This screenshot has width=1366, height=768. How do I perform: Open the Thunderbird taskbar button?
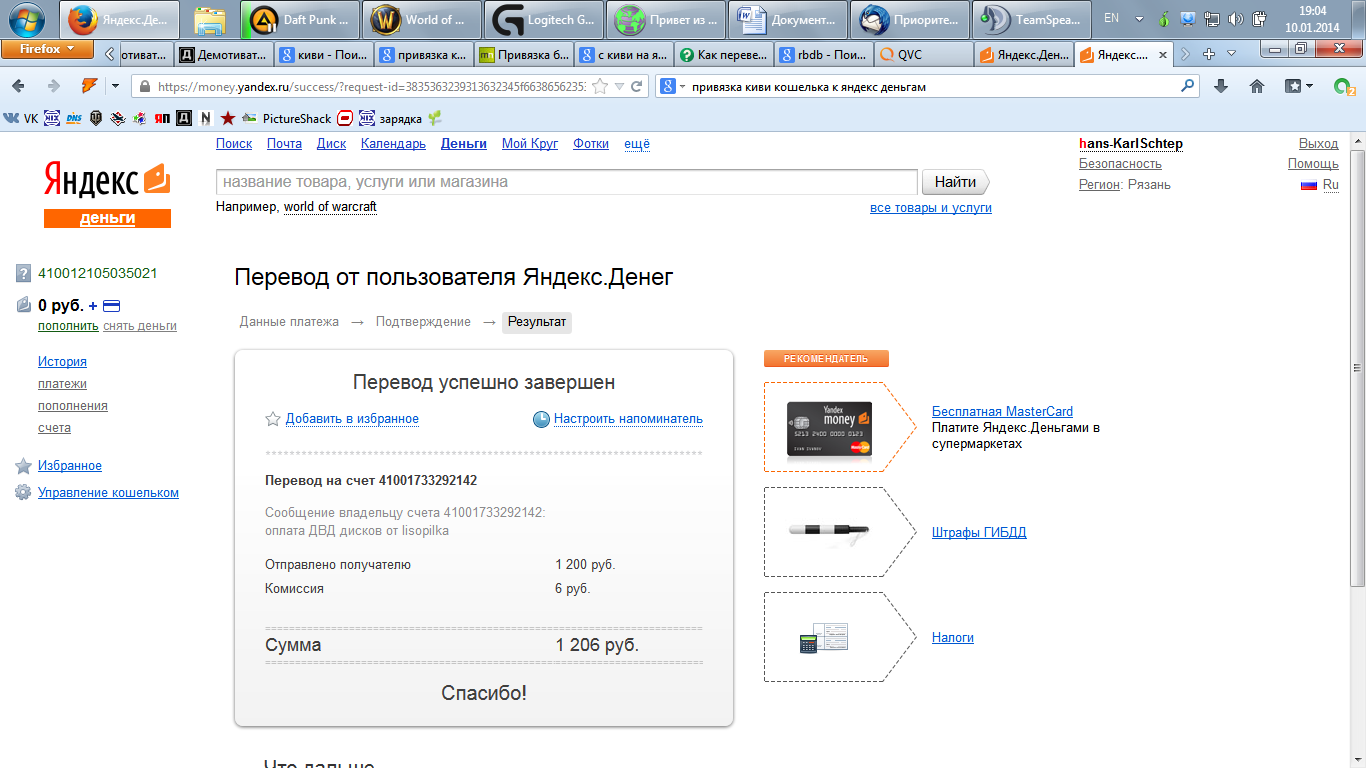[910, 19]
